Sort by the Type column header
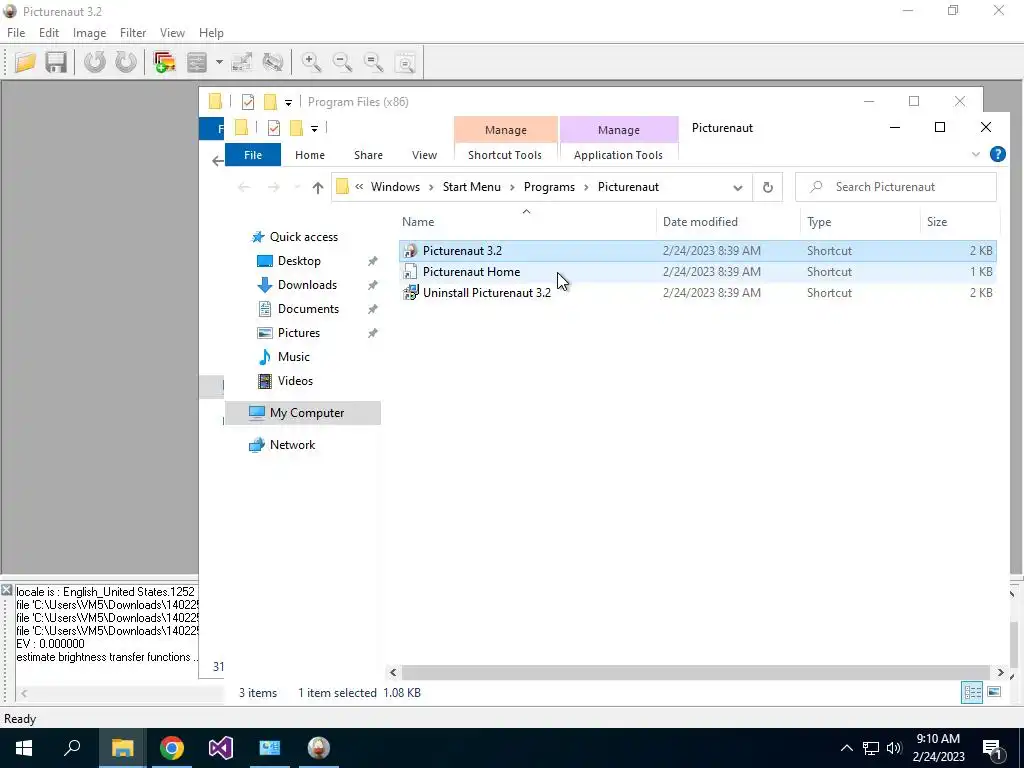The width and height of the screenshot is (1024, 768). tap(860, 221)
